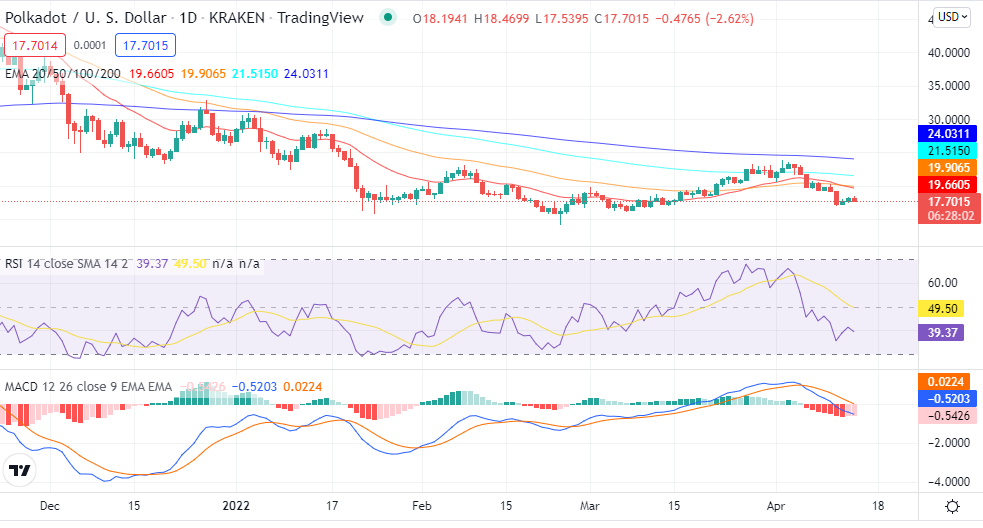Click the orange 19.9065 price axis label
This screenshot has height=528, width=983.
[x=947, y=167]
